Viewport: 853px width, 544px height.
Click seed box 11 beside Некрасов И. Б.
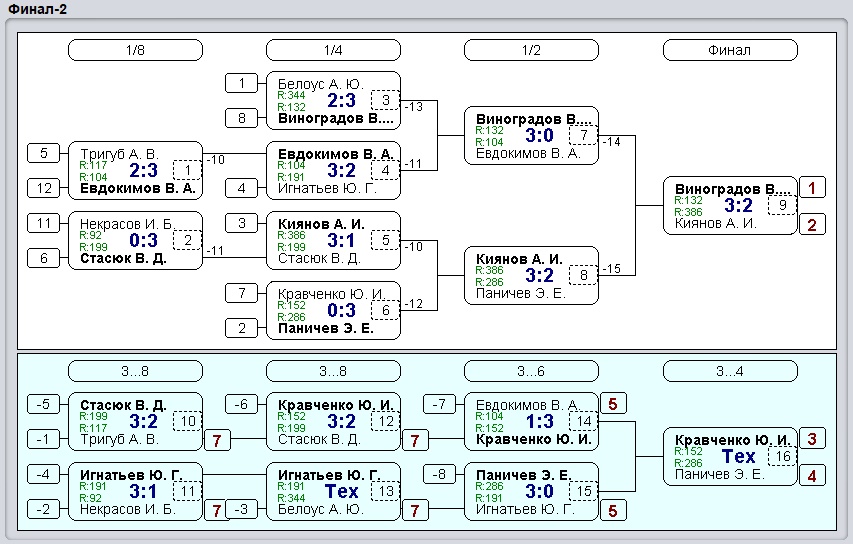[x=44, y=223]
